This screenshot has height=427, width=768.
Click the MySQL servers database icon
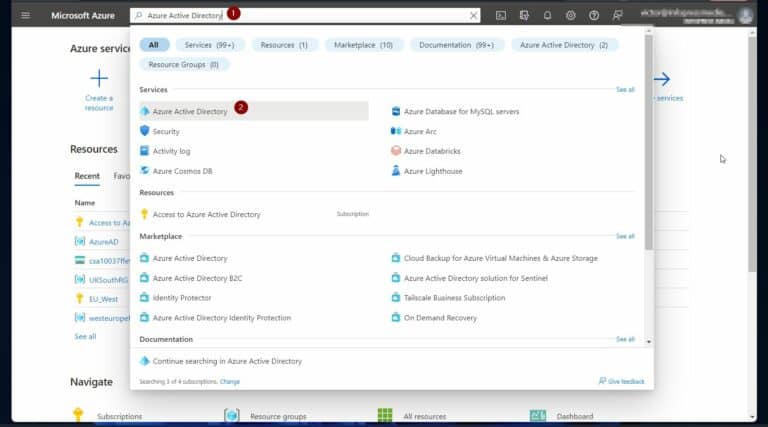pyautogui.click(x=396, y=111)
